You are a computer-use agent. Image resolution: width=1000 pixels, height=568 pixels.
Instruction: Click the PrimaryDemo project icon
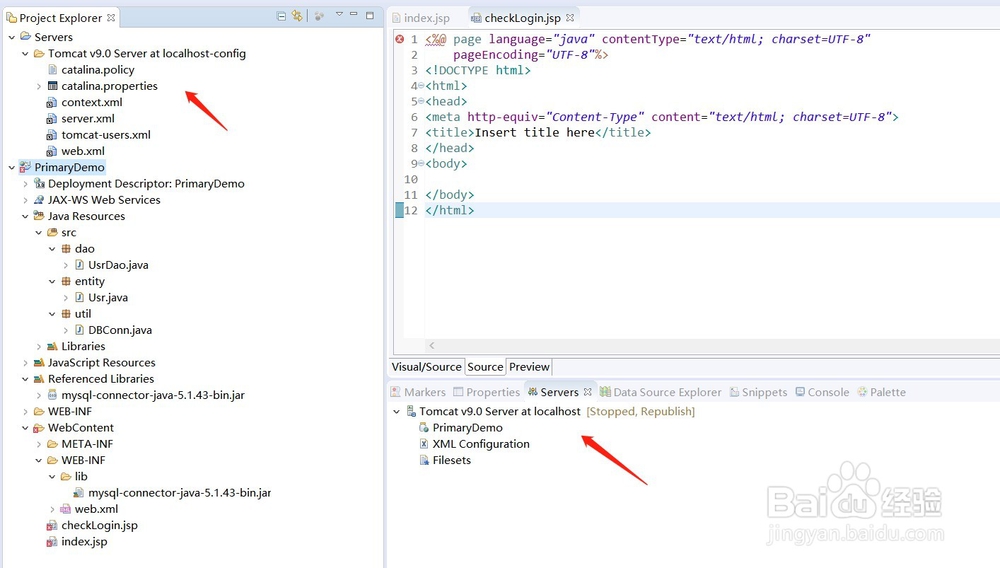point(26,167)
